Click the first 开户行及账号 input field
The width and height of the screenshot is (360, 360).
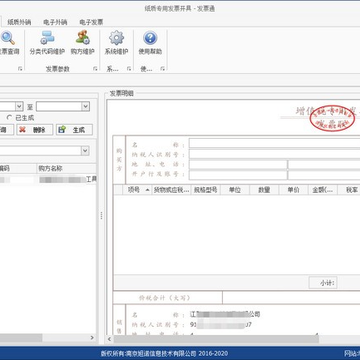(238, 175)
